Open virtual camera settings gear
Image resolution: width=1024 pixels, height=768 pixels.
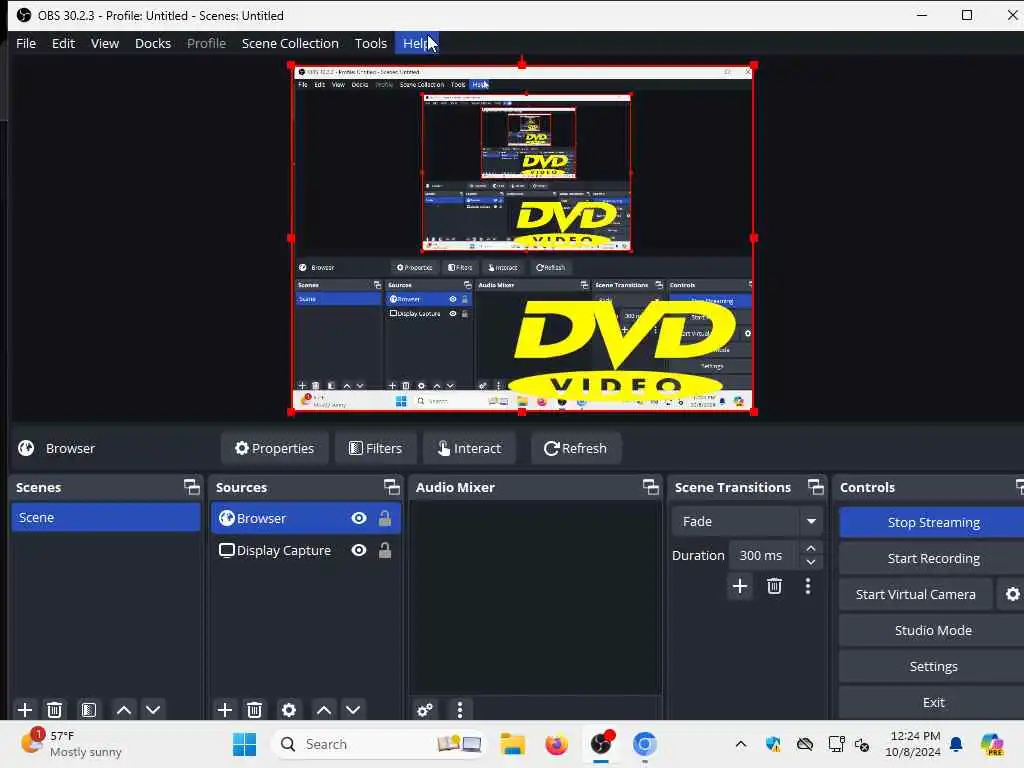(x=1012, y=594)
